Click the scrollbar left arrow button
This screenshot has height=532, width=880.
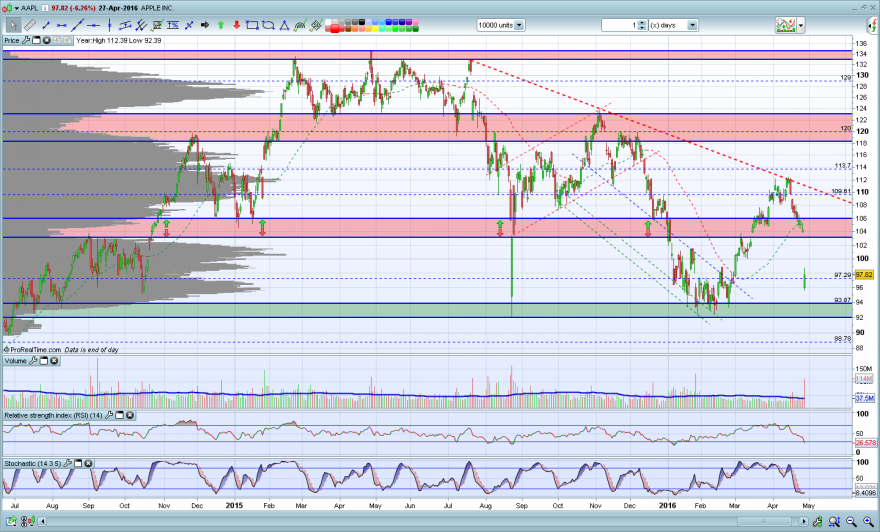42,522
